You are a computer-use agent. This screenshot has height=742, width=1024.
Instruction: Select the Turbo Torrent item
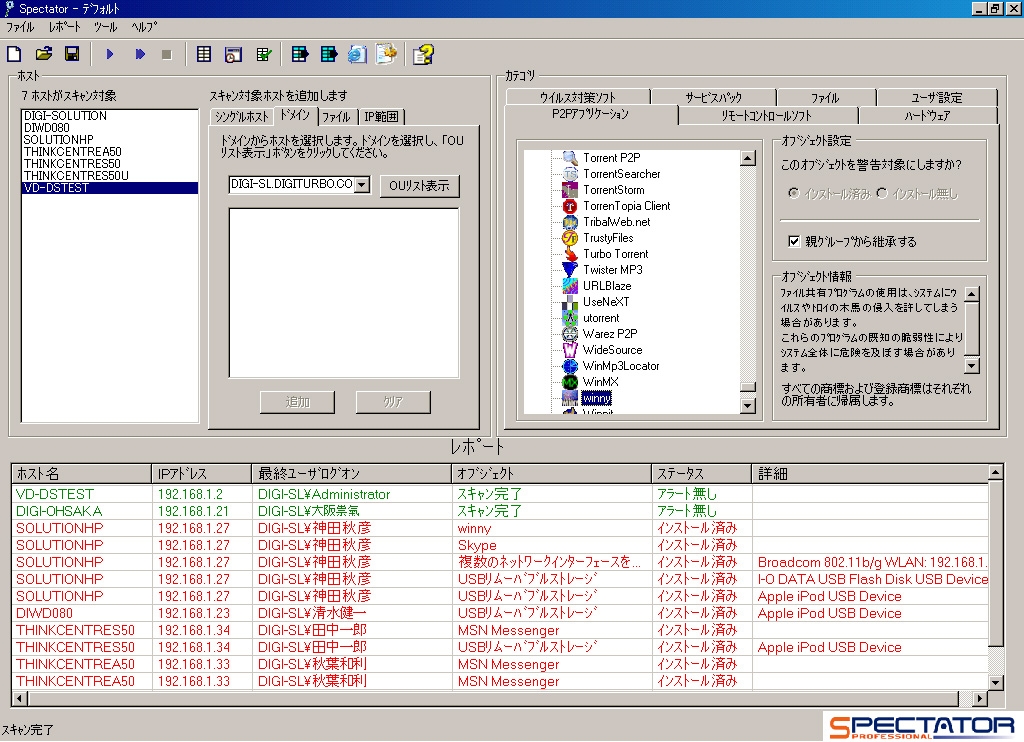pos(615,254)
